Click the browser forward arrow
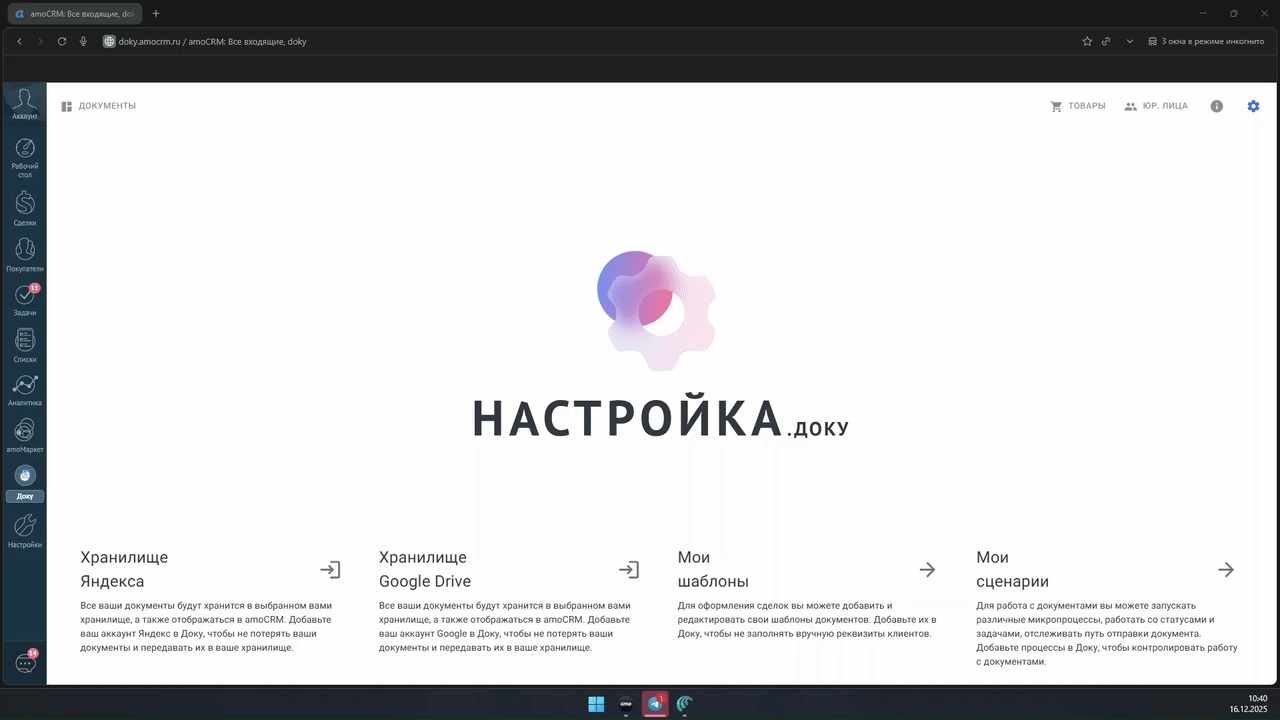Viewport: 1280px width, 720px height. [x=40, y=41]
